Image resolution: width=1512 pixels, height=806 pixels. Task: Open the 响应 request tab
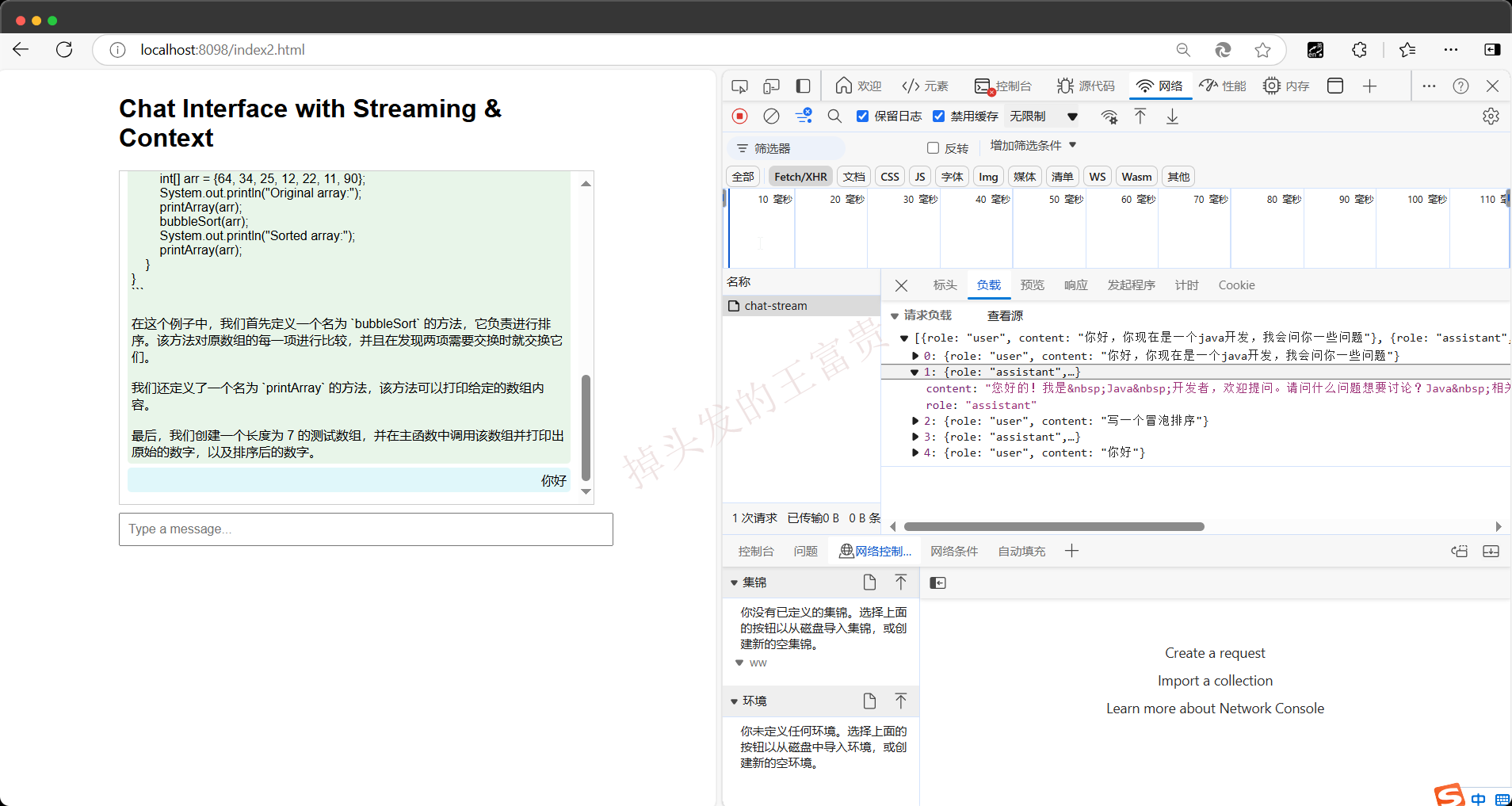pos(1075,285)
